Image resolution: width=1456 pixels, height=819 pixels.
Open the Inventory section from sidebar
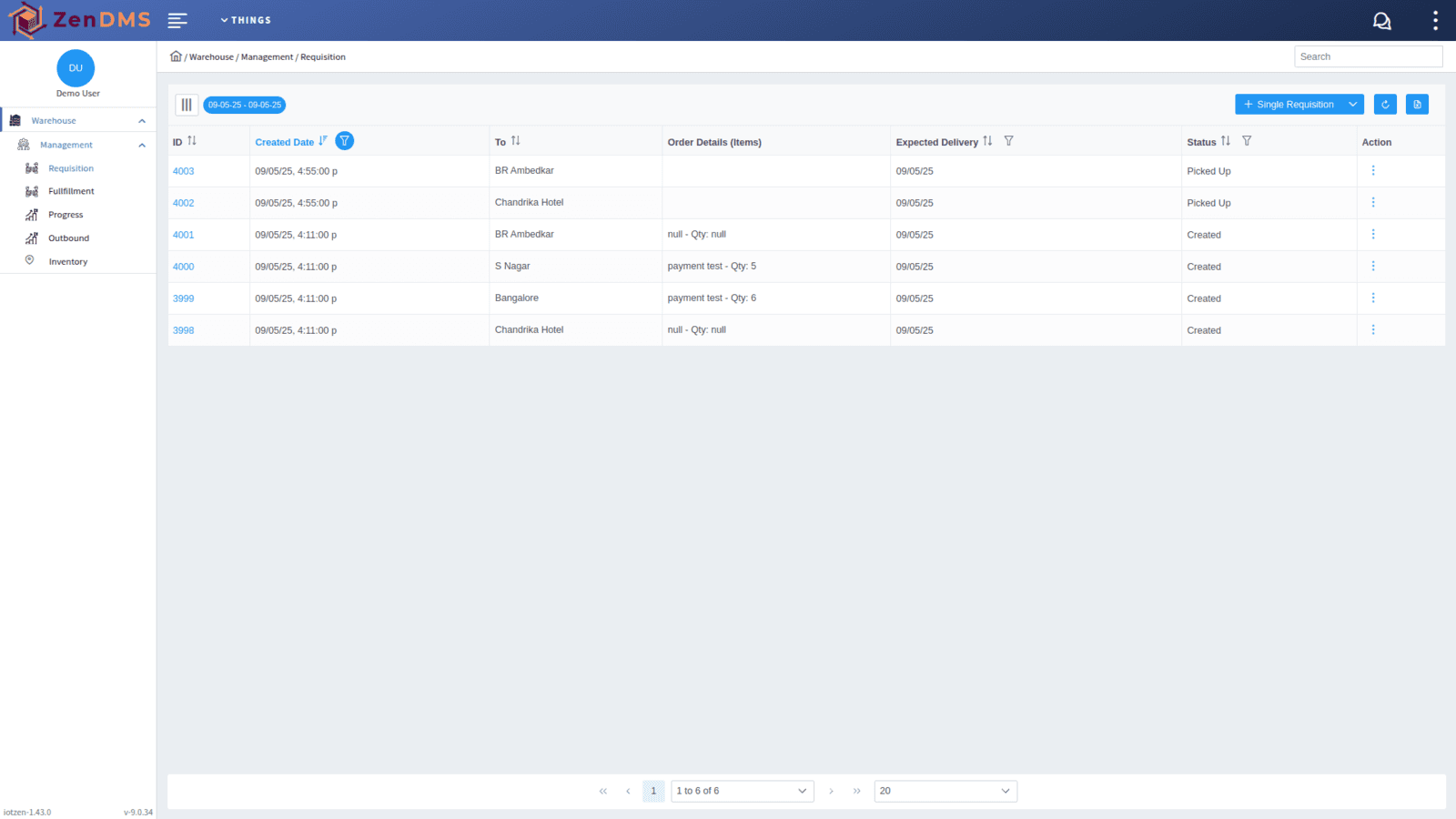point(68,261)
